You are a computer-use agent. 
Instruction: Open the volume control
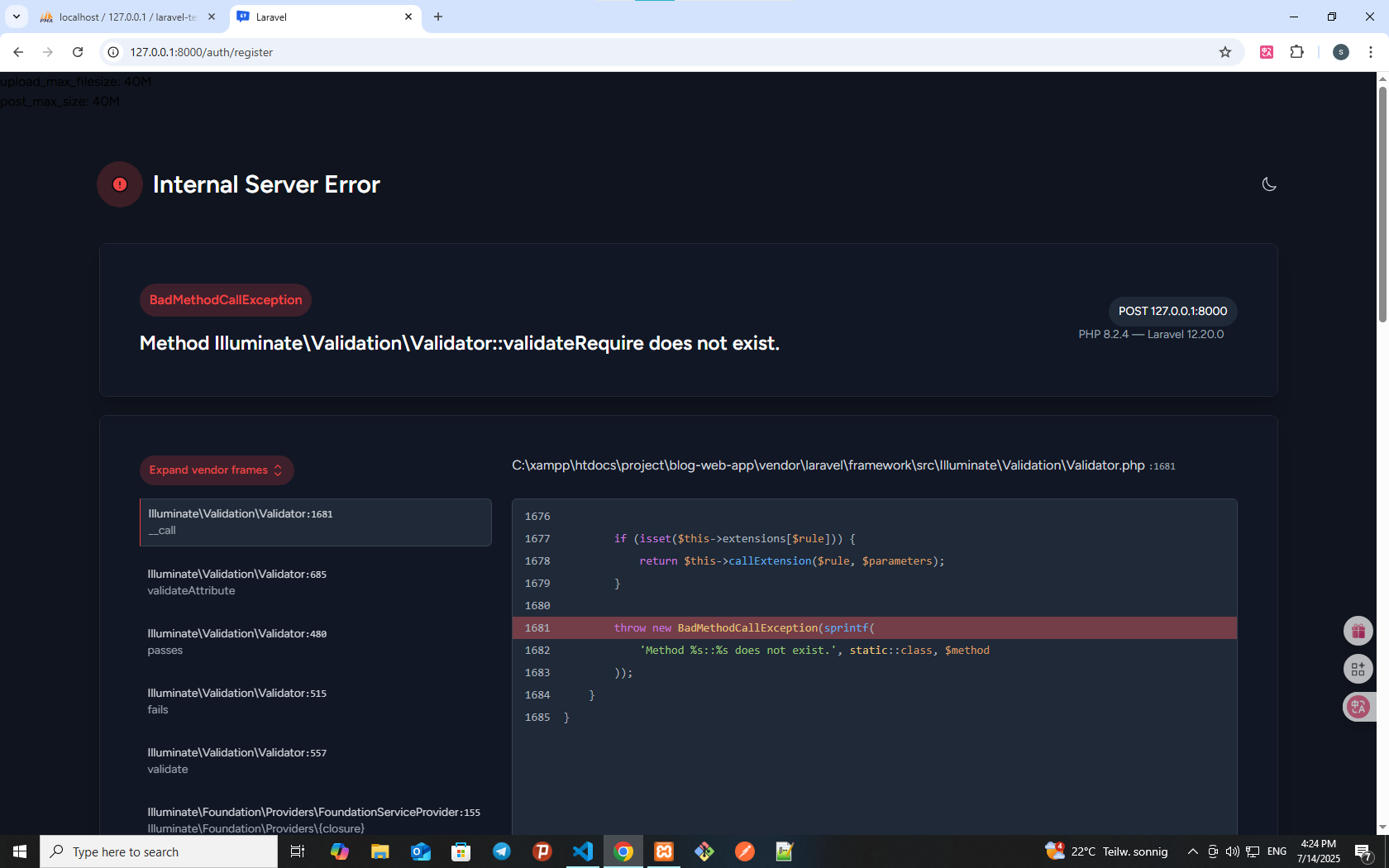pos(1232,851)
